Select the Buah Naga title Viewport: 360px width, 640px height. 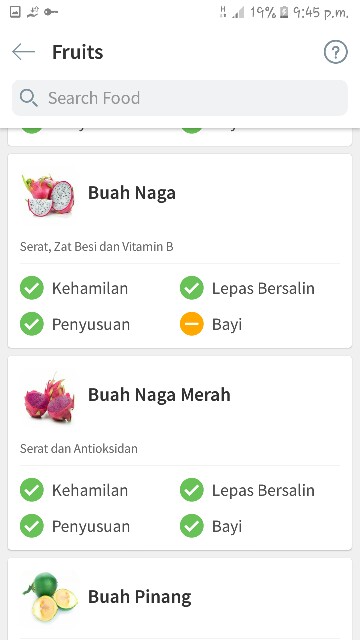point(132,193)
